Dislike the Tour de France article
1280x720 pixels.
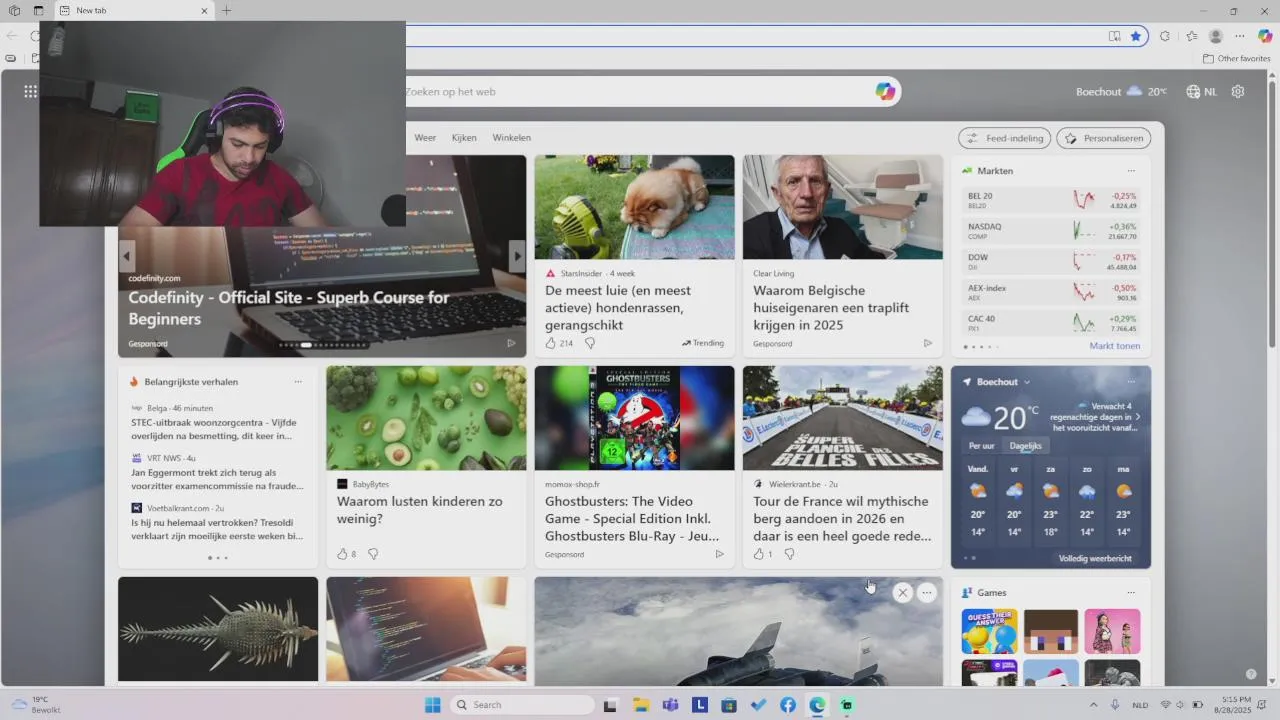point(789,554)
